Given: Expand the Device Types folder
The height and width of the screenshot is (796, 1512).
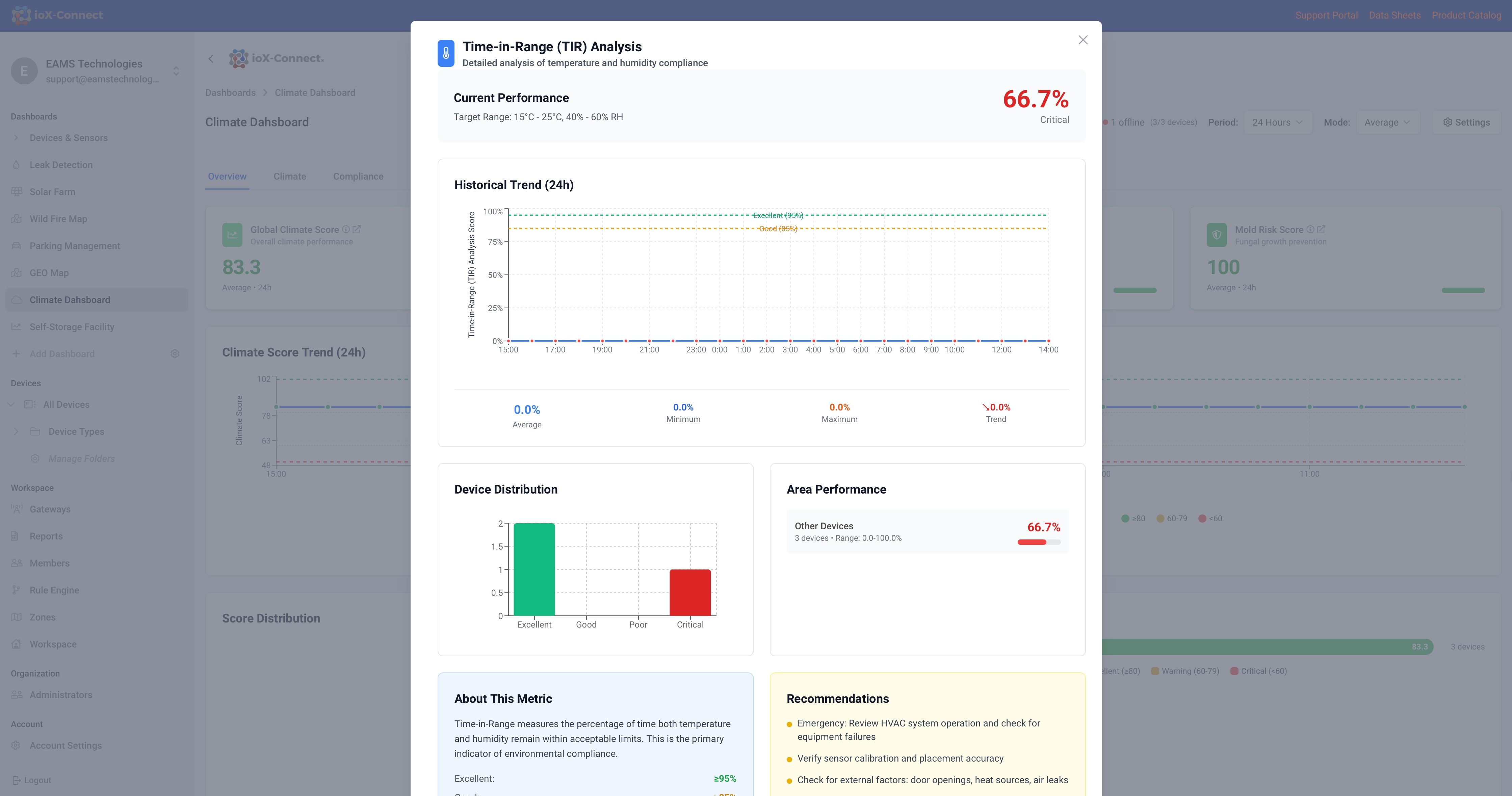Looking at the screenshot, I should [16, 431].
